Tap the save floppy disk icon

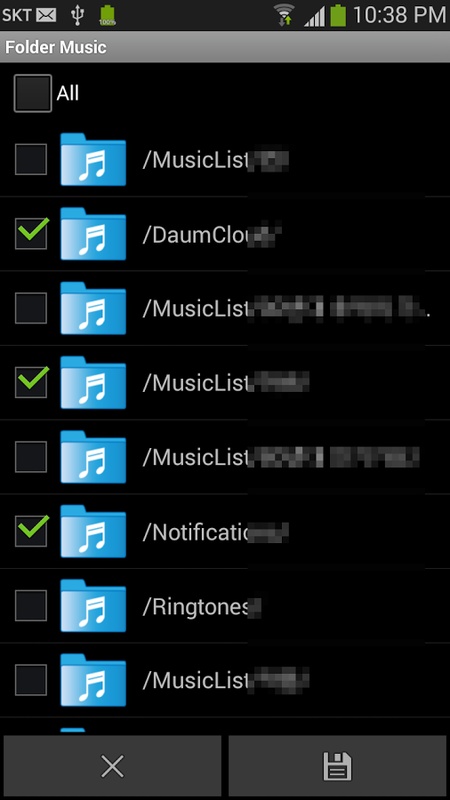click(338, 766)
